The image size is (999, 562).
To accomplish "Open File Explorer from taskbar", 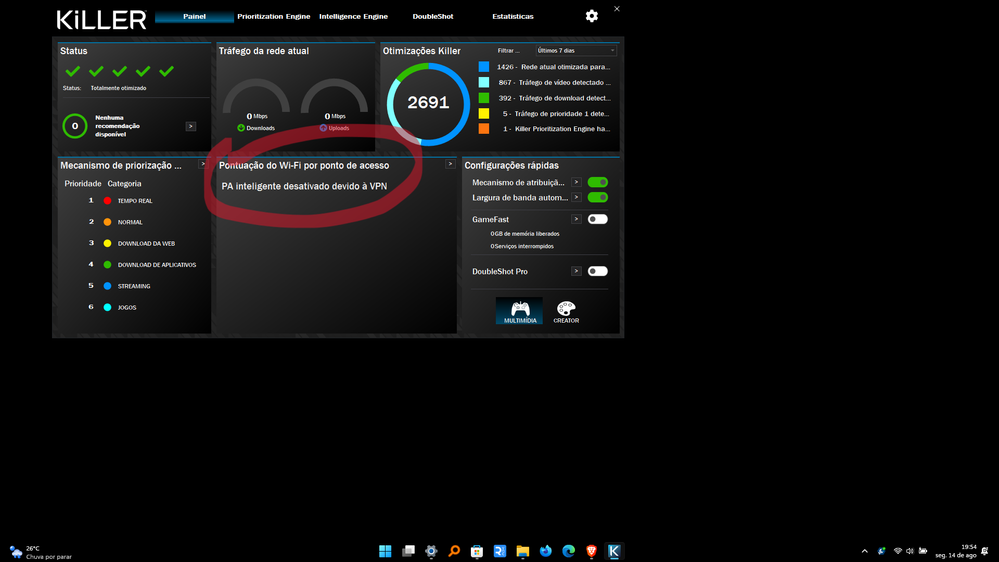I will pos(522,551).
